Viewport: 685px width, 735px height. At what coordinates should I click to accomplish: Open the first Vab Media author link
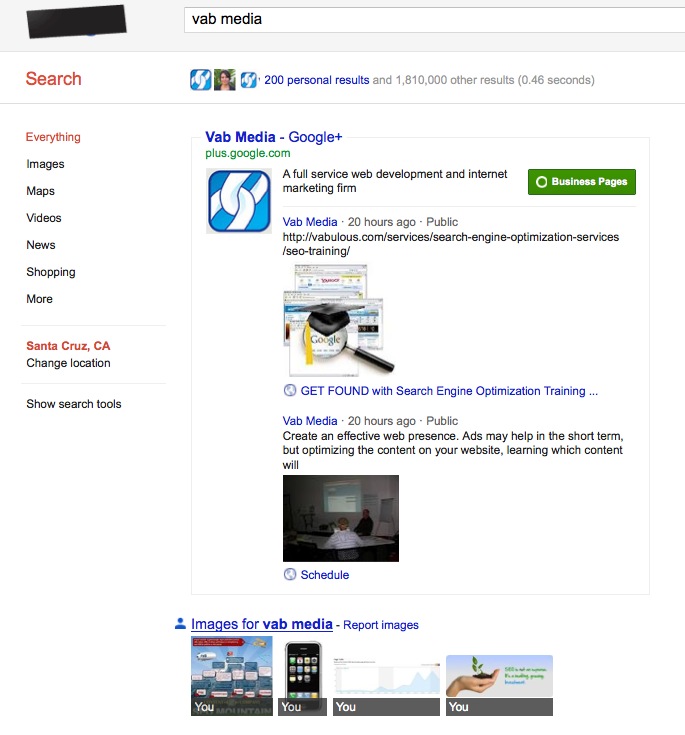tap(310, 222)
